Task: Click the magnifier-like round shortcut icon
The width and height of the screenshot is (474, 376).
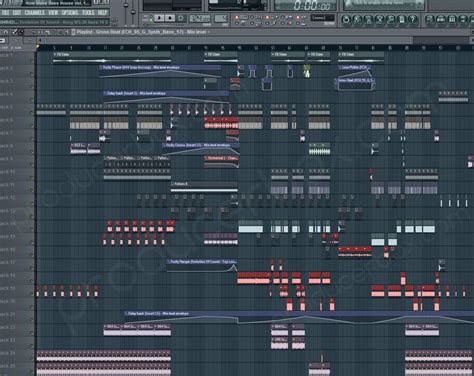Action: pyautogui.click(x=390, y=19)
